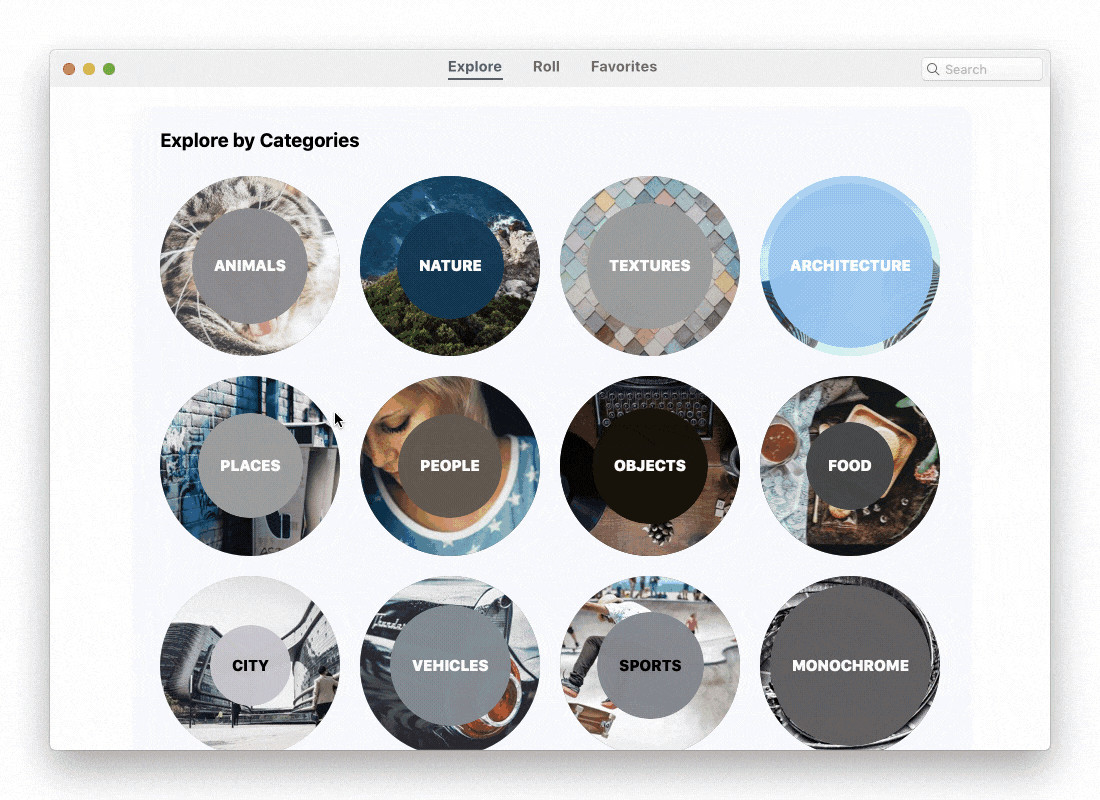Select the Vehicles category
This screenshot has height=800, width=1100.
[450, 663]
